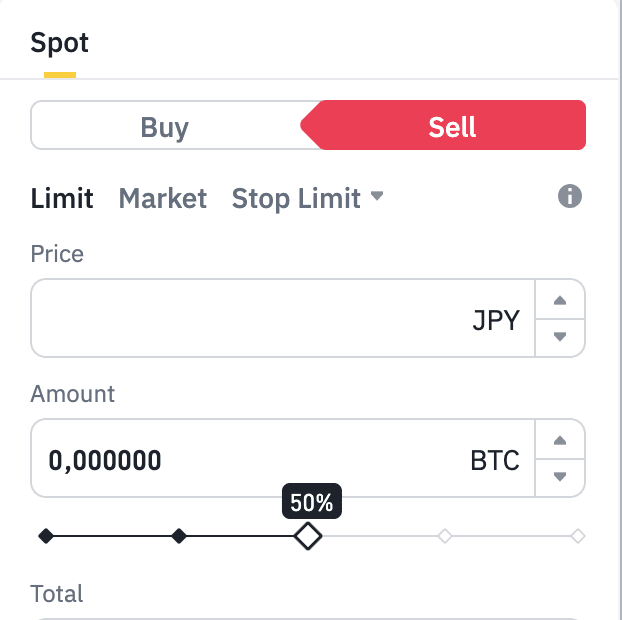Click the order type info icon
Screen dimensions: 622x620
[570, 196]
